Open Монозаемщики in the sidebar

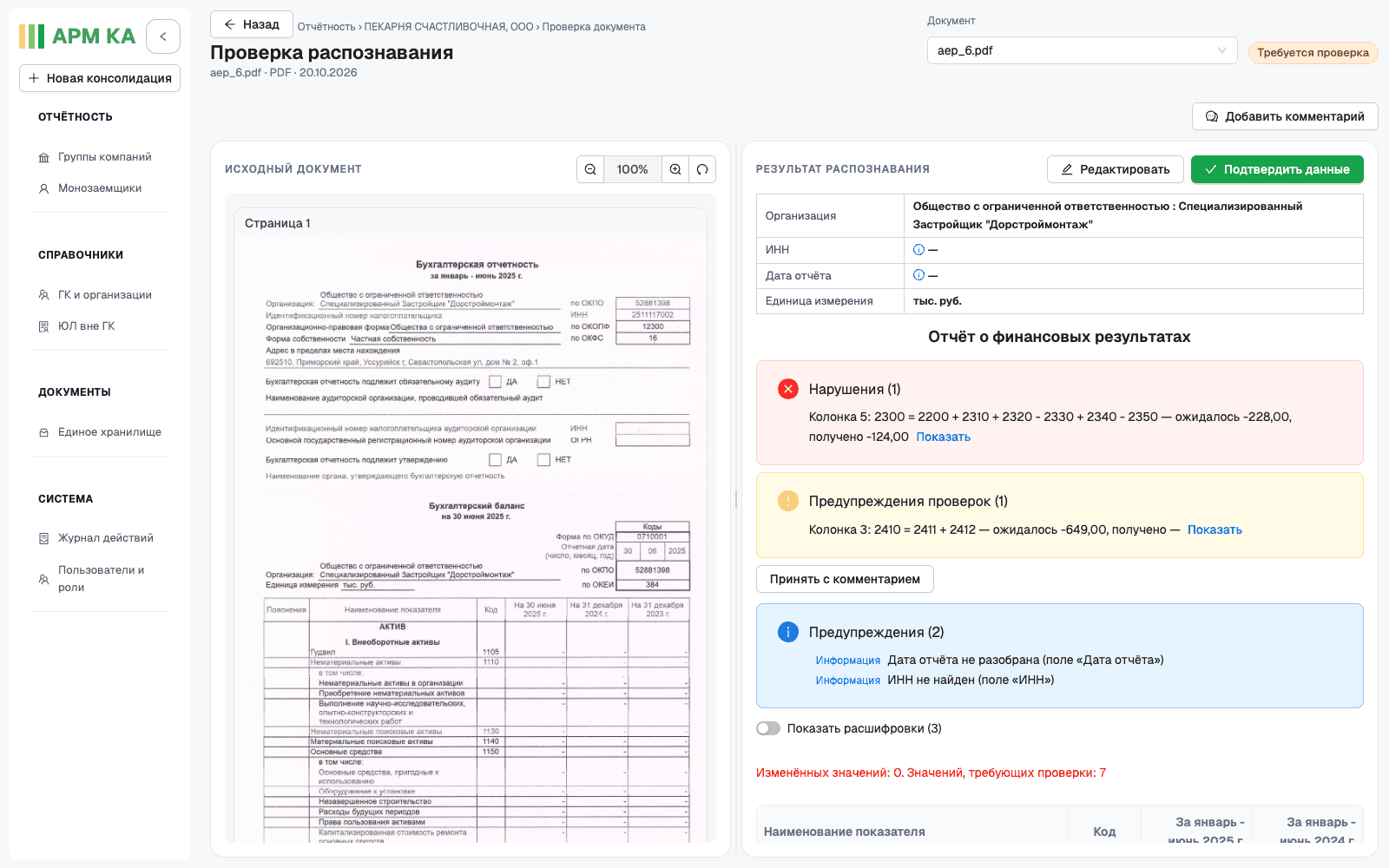(100, 188)
